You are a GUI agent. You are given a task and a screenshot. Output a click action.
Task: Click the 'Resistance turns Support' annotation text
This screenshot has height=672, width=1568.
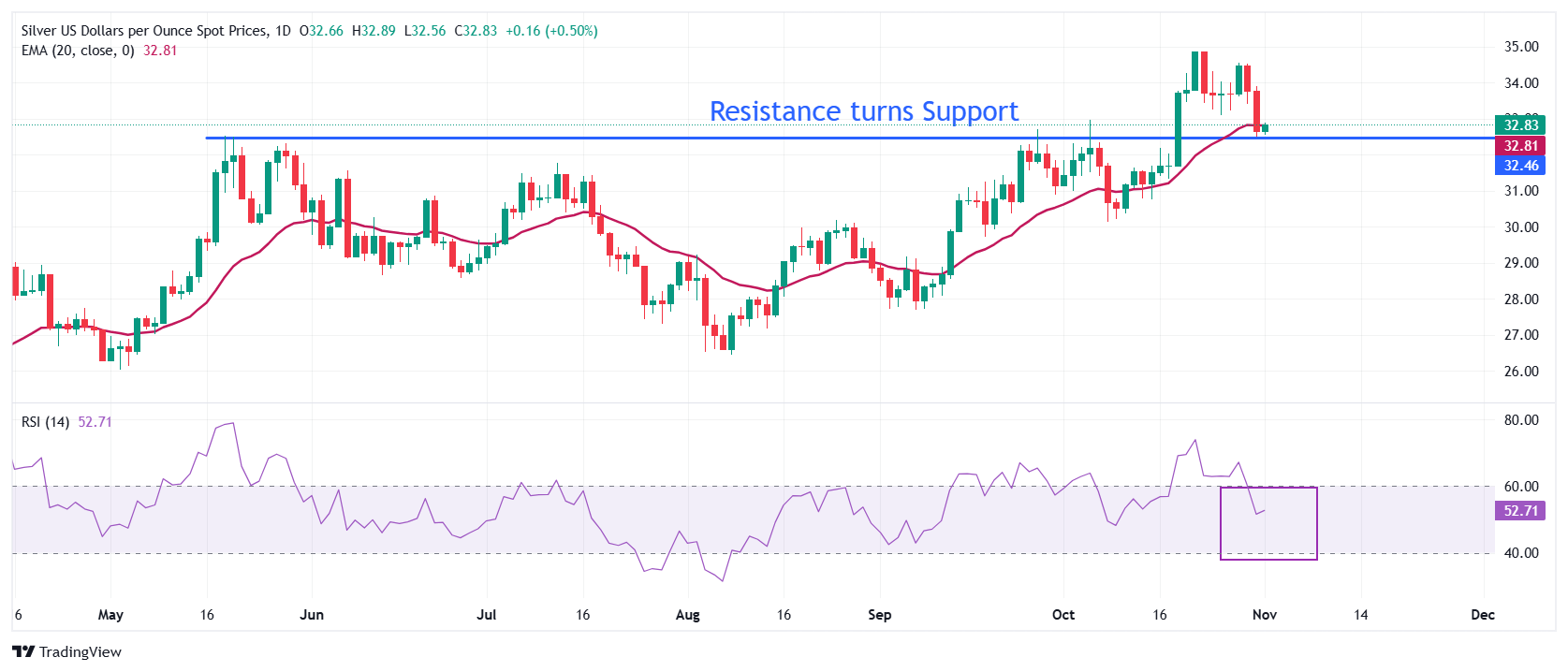(863, 111)
